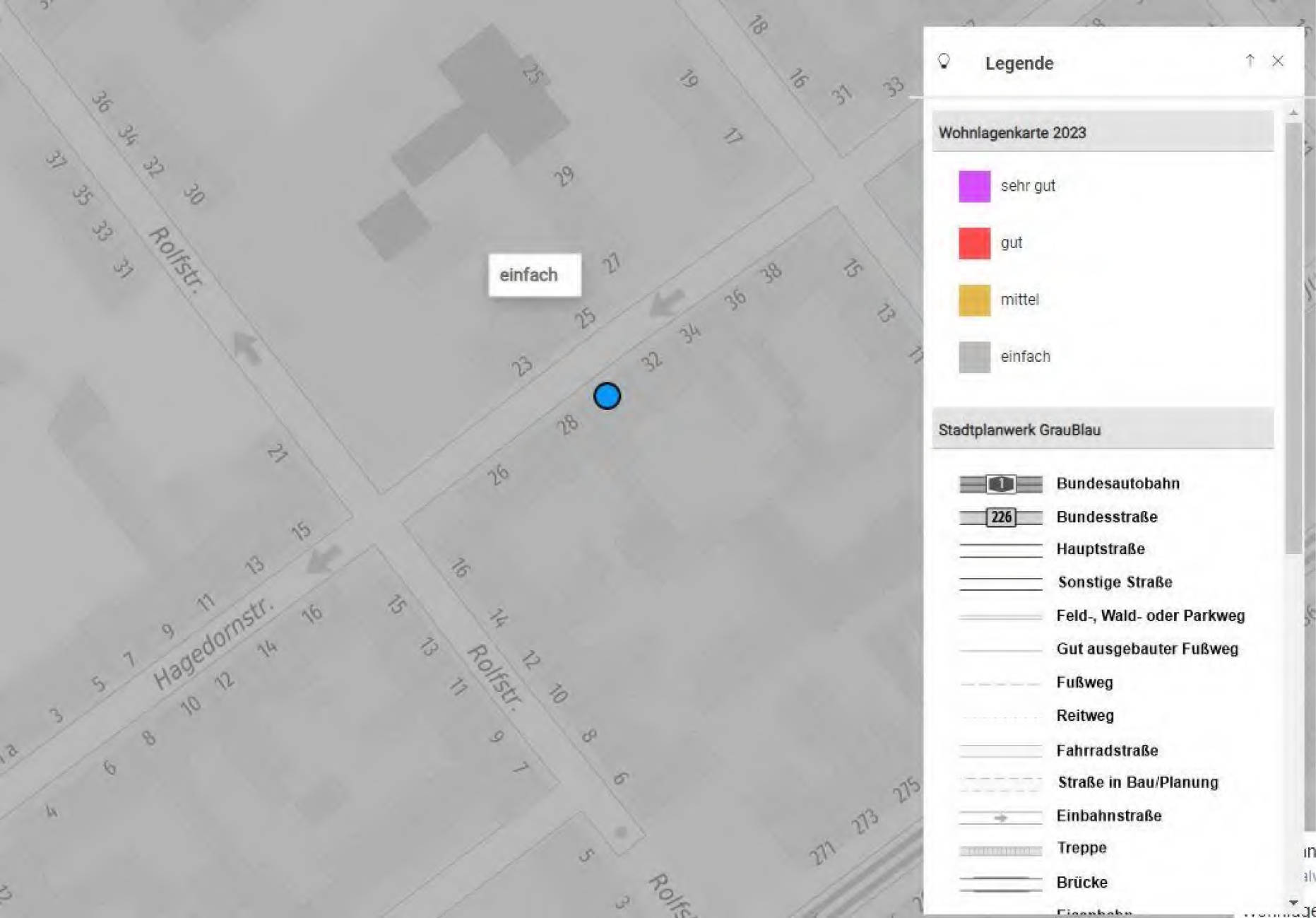The width and height of the screenshot is (1316, 918).
Task: Click the legend scrollbar up arrow
Action: 1293,113
